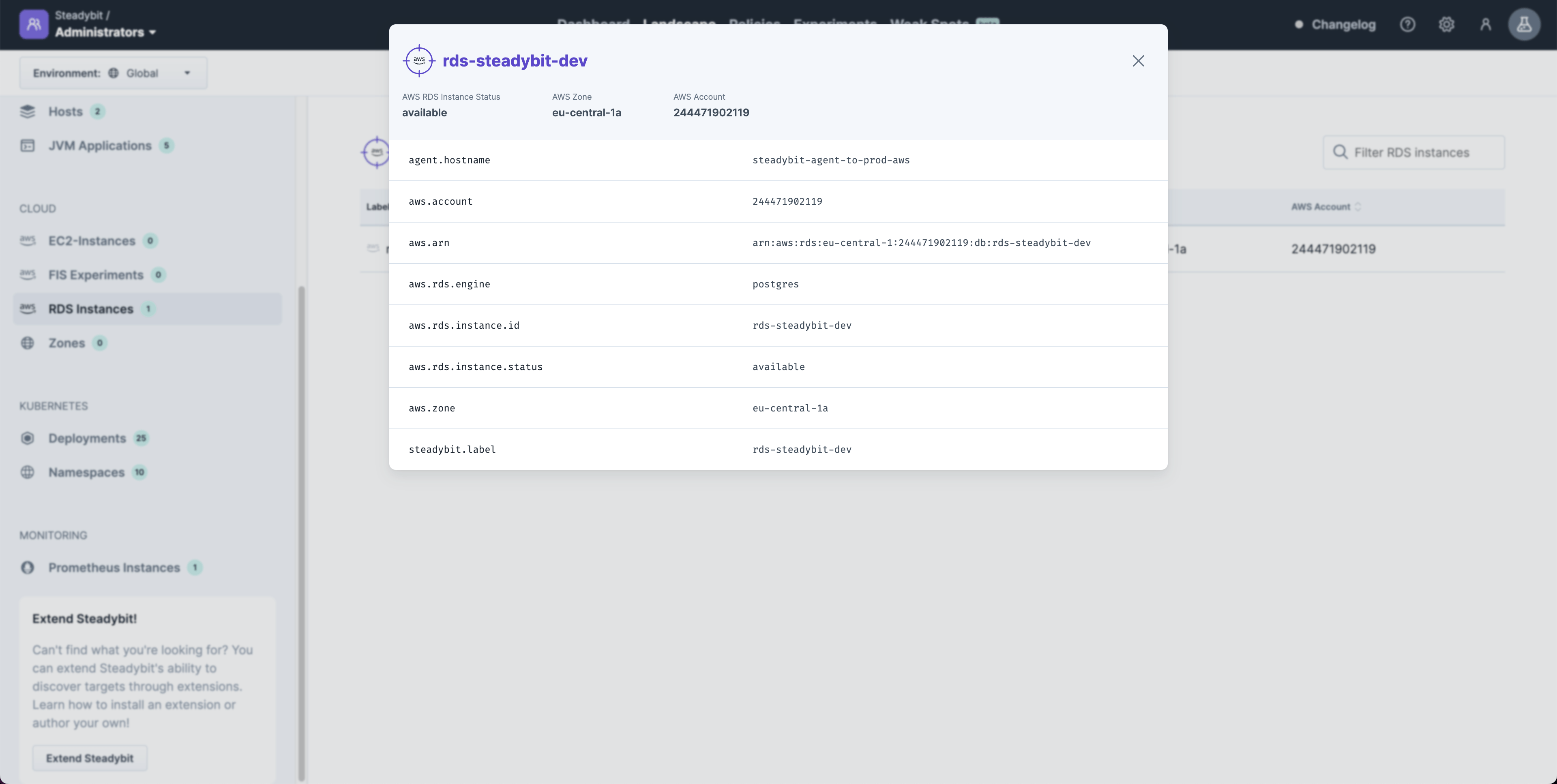Click the Steadybit target icon in dialog header
The width and height of the screenshot is (1557, 784).
click(x=418, y=61)
